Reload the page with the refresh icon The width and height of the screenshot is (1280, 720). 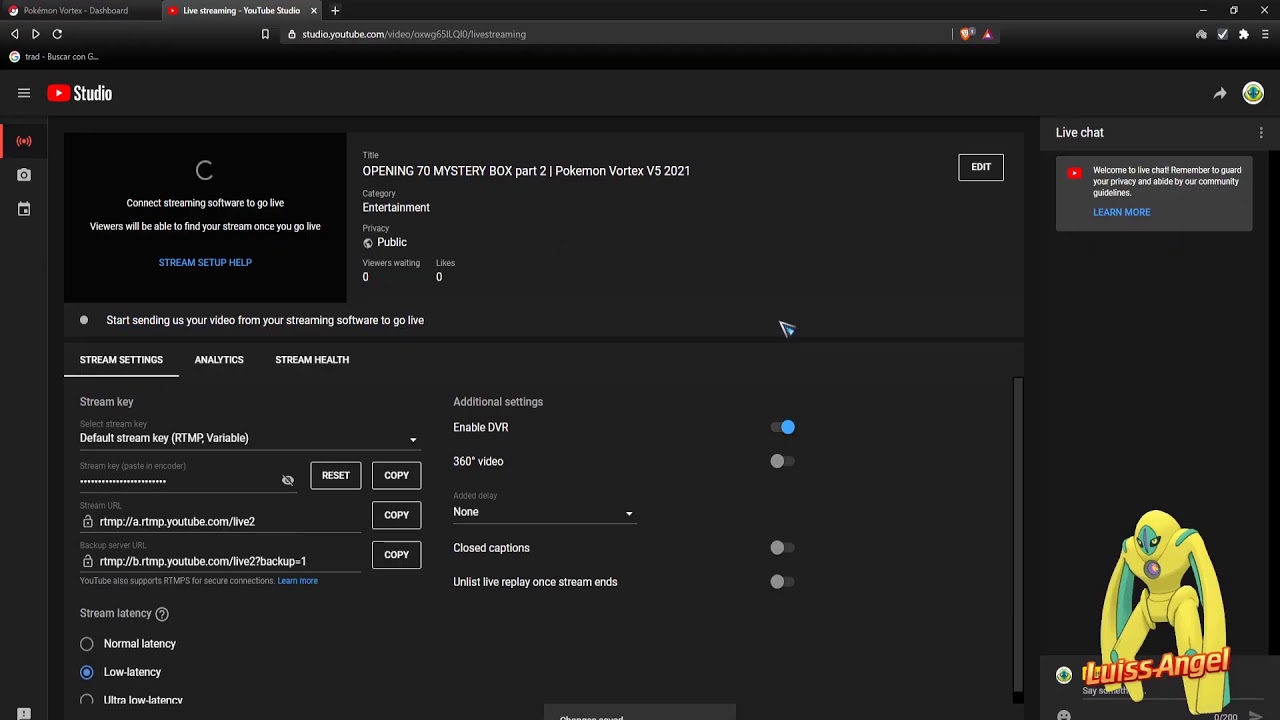[x=57, y=34]
